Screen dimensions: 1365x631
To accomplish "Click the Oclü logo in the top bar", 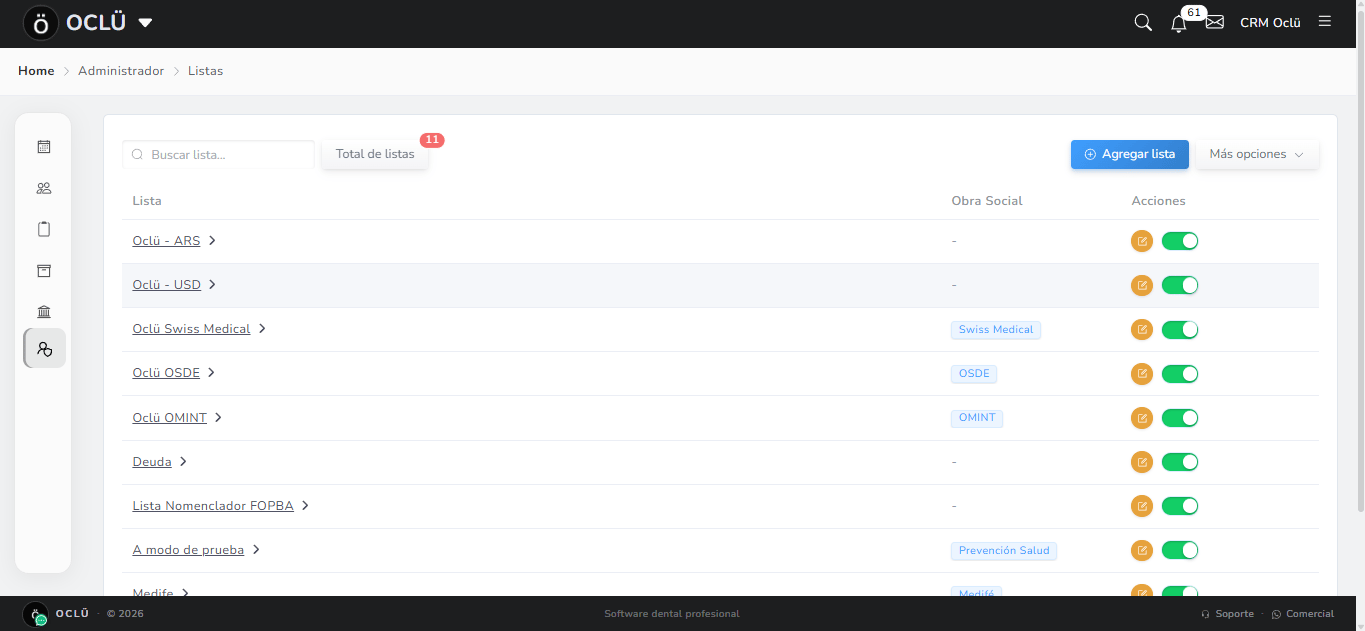I will [41, 23].
